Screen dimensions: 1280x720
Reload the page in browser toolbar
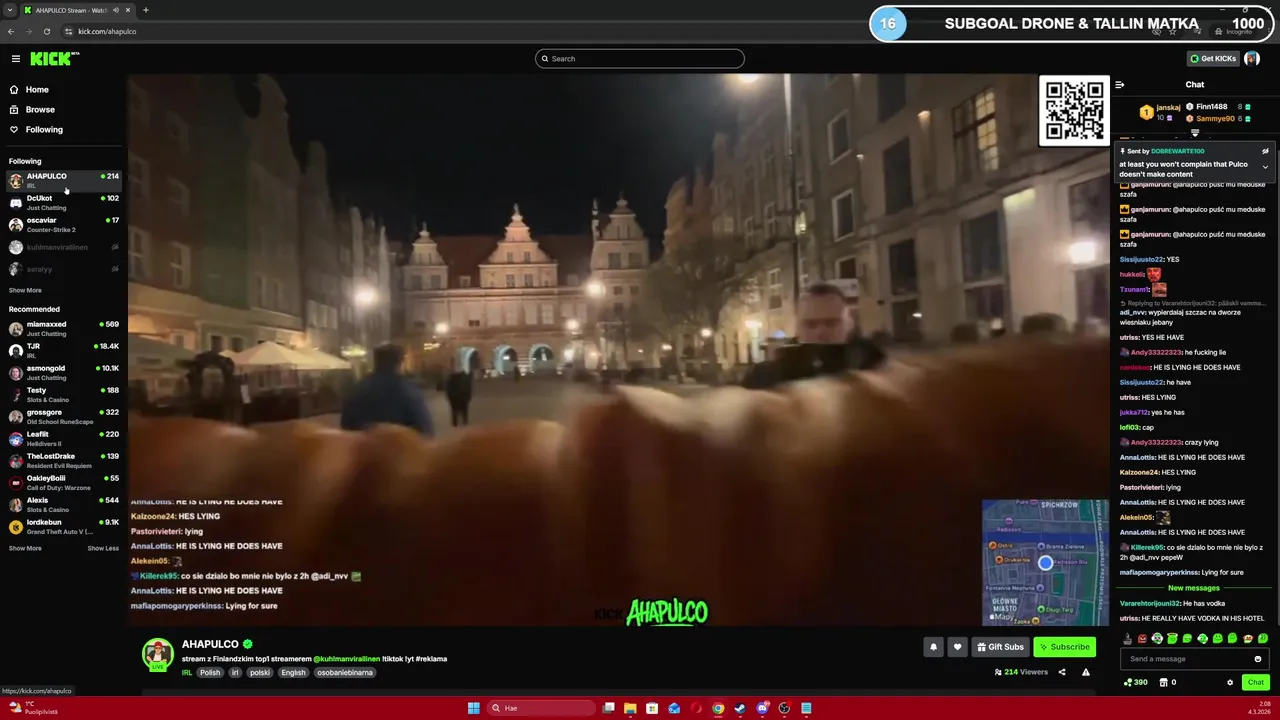(x=47, y=31)
